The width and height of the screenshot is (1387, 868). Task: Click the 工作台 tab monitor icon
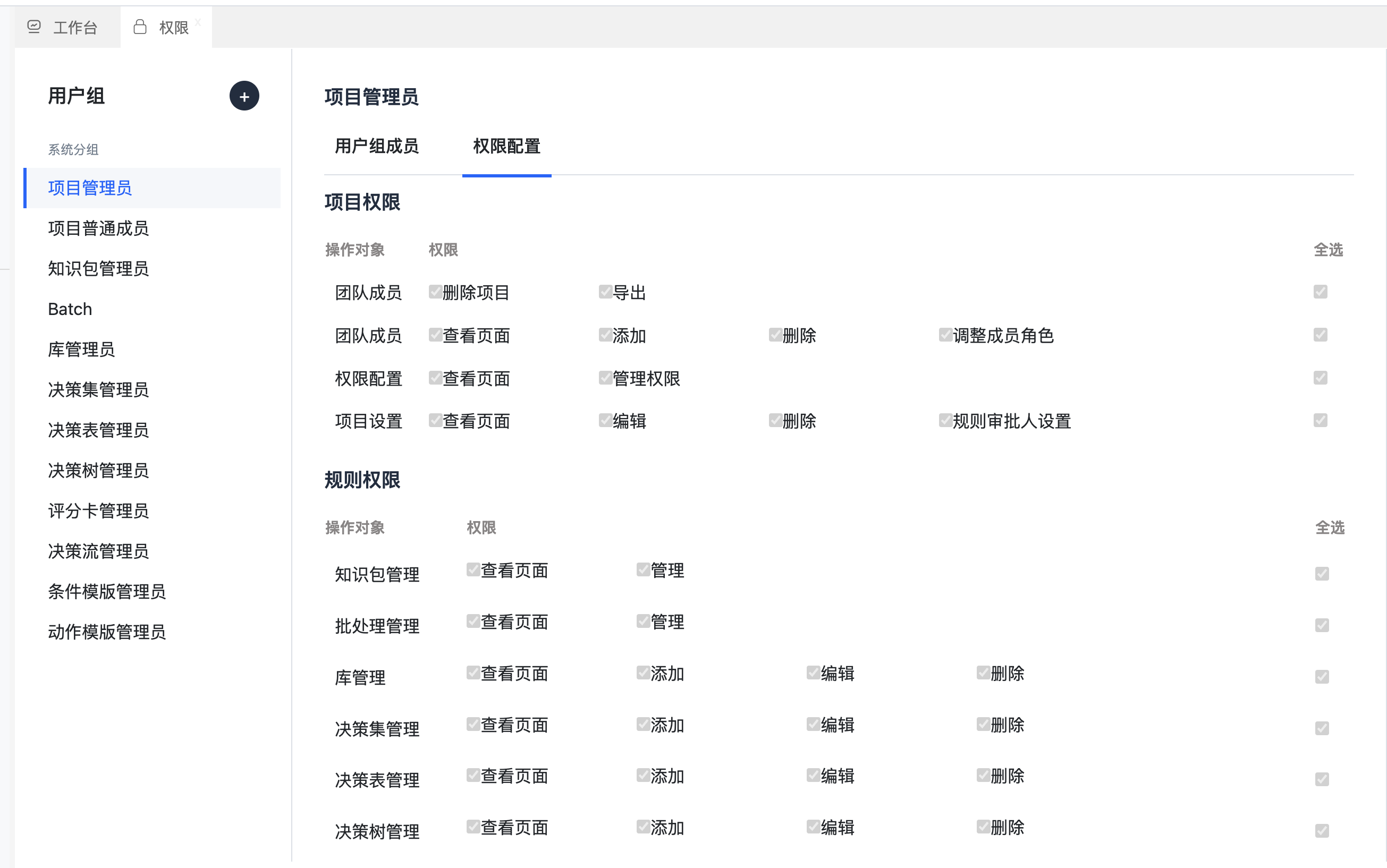(x=35, y=27)
